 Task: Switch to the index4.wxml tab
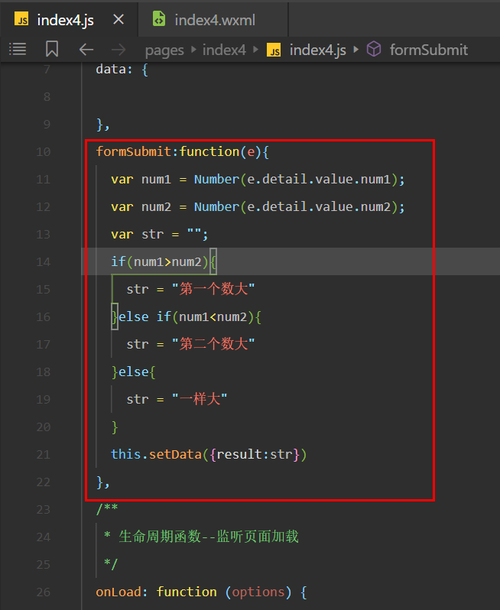pos(213,19)
